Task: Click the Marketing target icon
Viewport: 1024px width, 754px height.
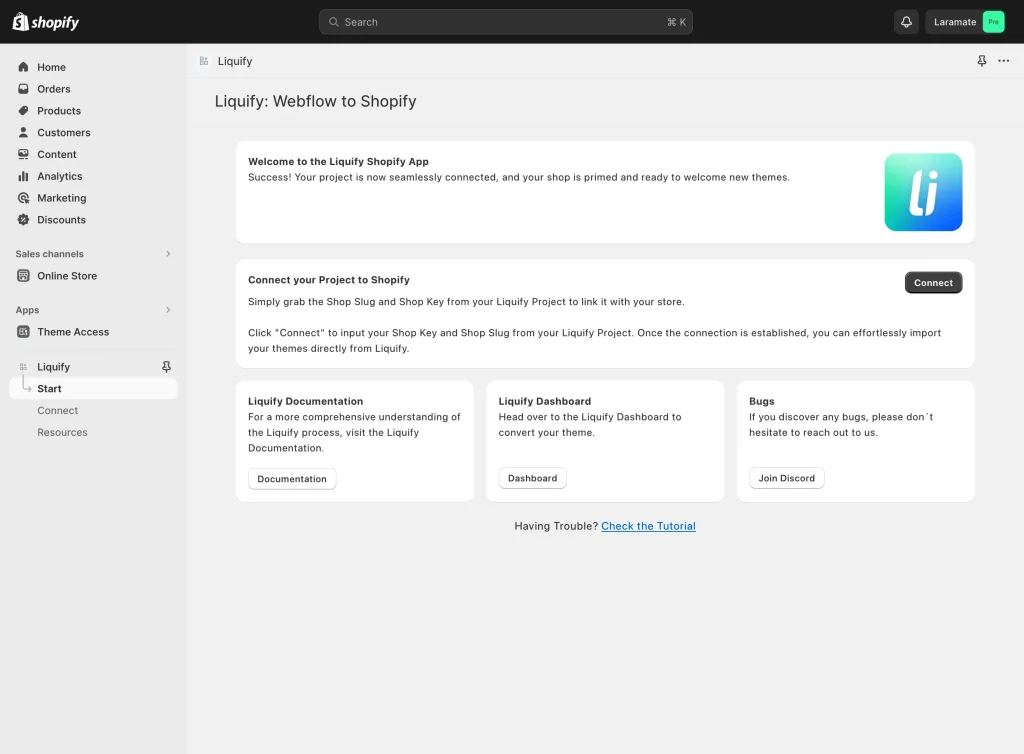Action: click(x=24, y=198)
